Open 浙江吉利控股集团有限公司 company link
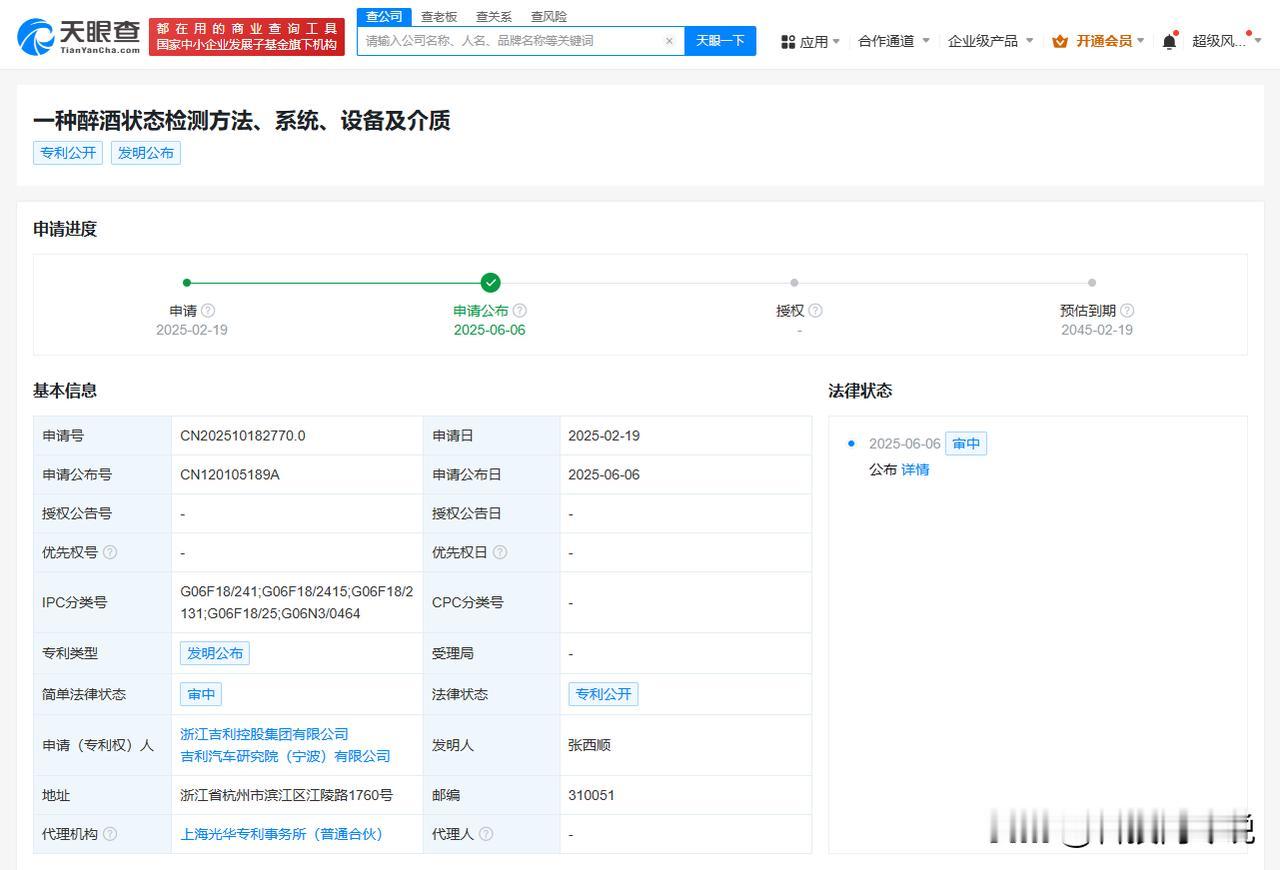The width and height of the screenshot is (1280, 870). [x=264, y=734]
